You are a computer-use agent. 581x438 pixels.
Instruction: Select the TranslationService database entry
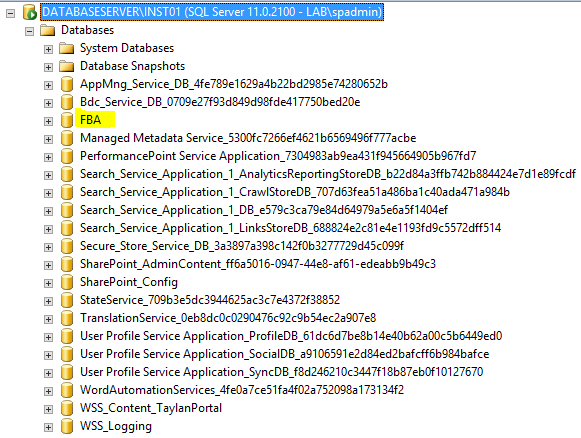[228, 318]
